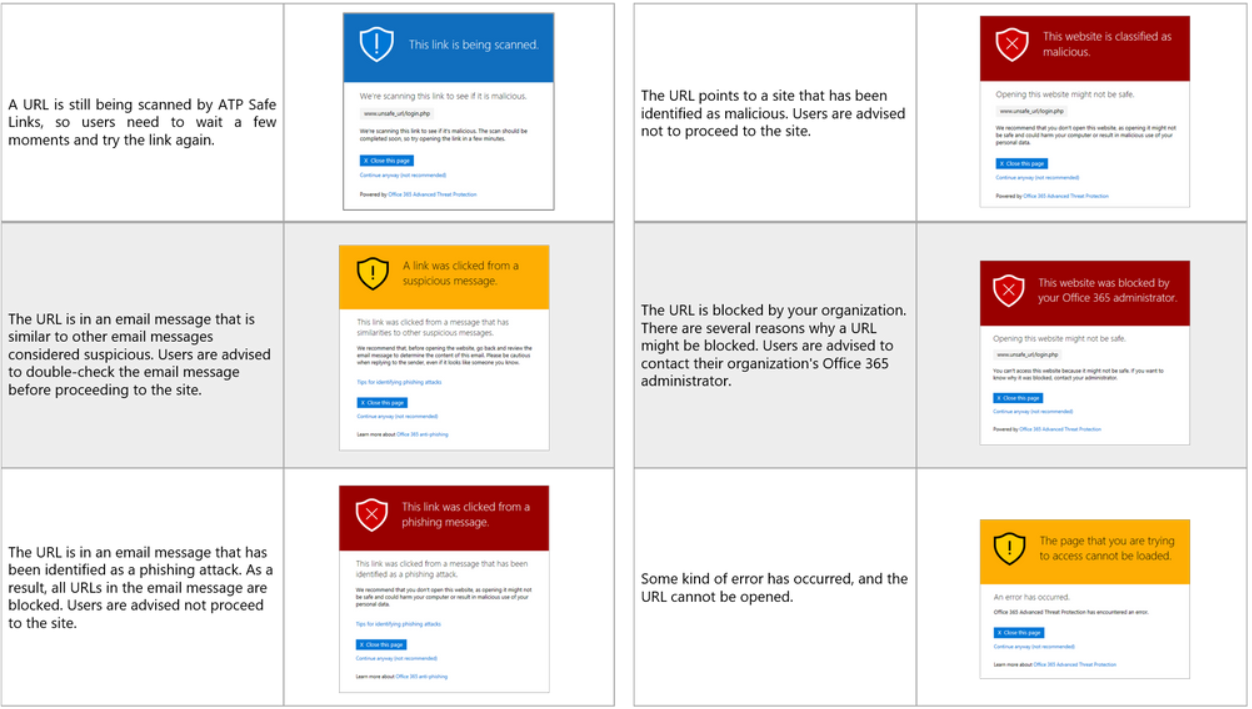The height and width of the screenshot is (709, 1252).
Task: Open Tips for identifying phishing attacks on phishing card
Action: point(398,624)
